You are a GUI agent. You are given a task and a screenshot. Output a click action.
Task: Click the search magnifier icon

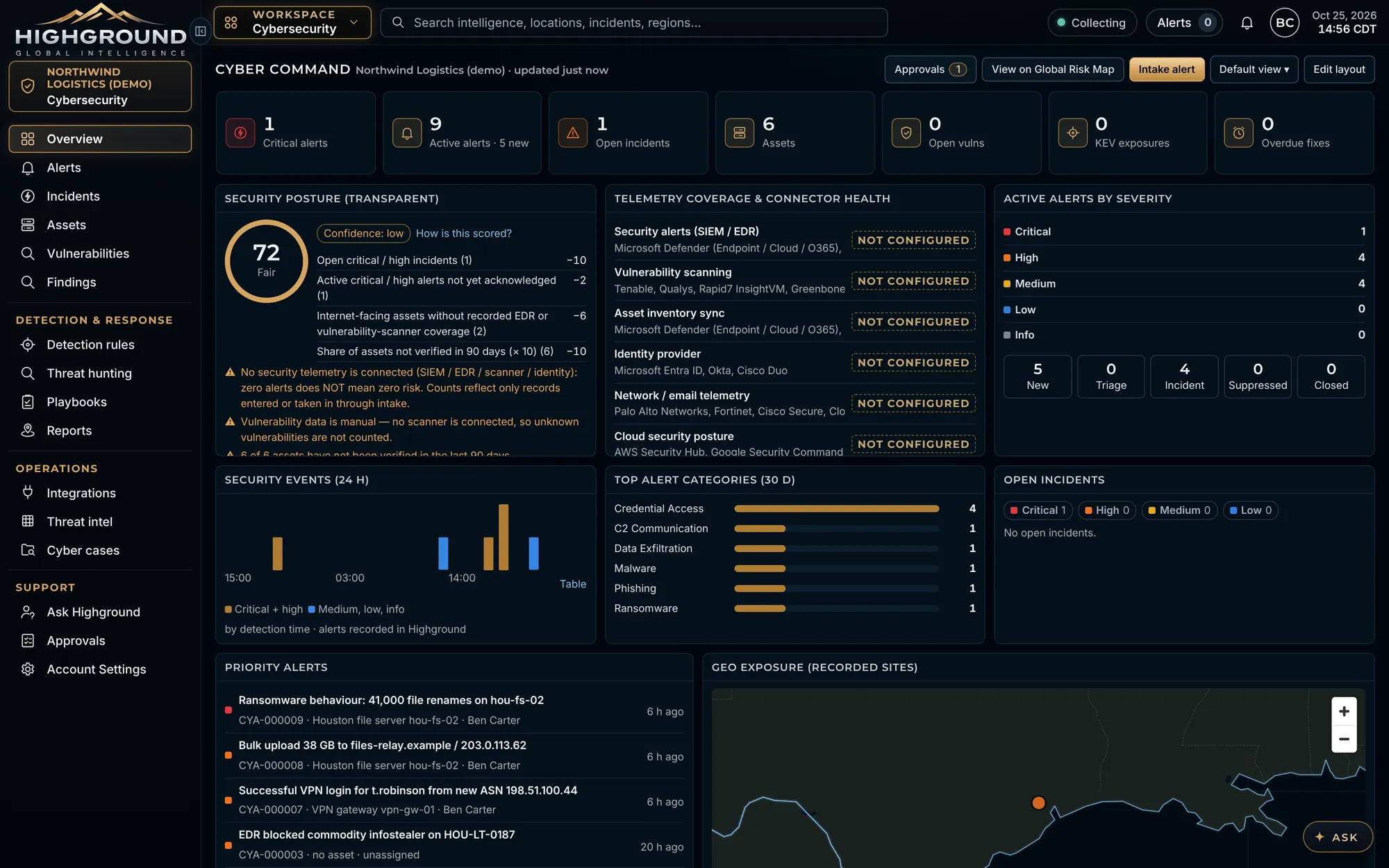point(398,23)
